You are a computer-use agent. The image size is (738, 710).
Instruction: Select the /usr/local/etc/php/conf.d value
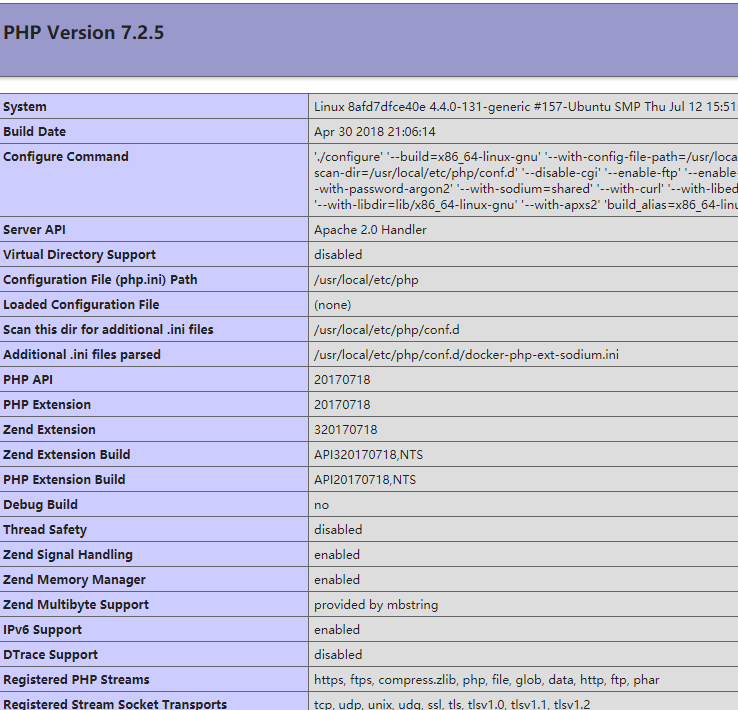tap(387, 330)
